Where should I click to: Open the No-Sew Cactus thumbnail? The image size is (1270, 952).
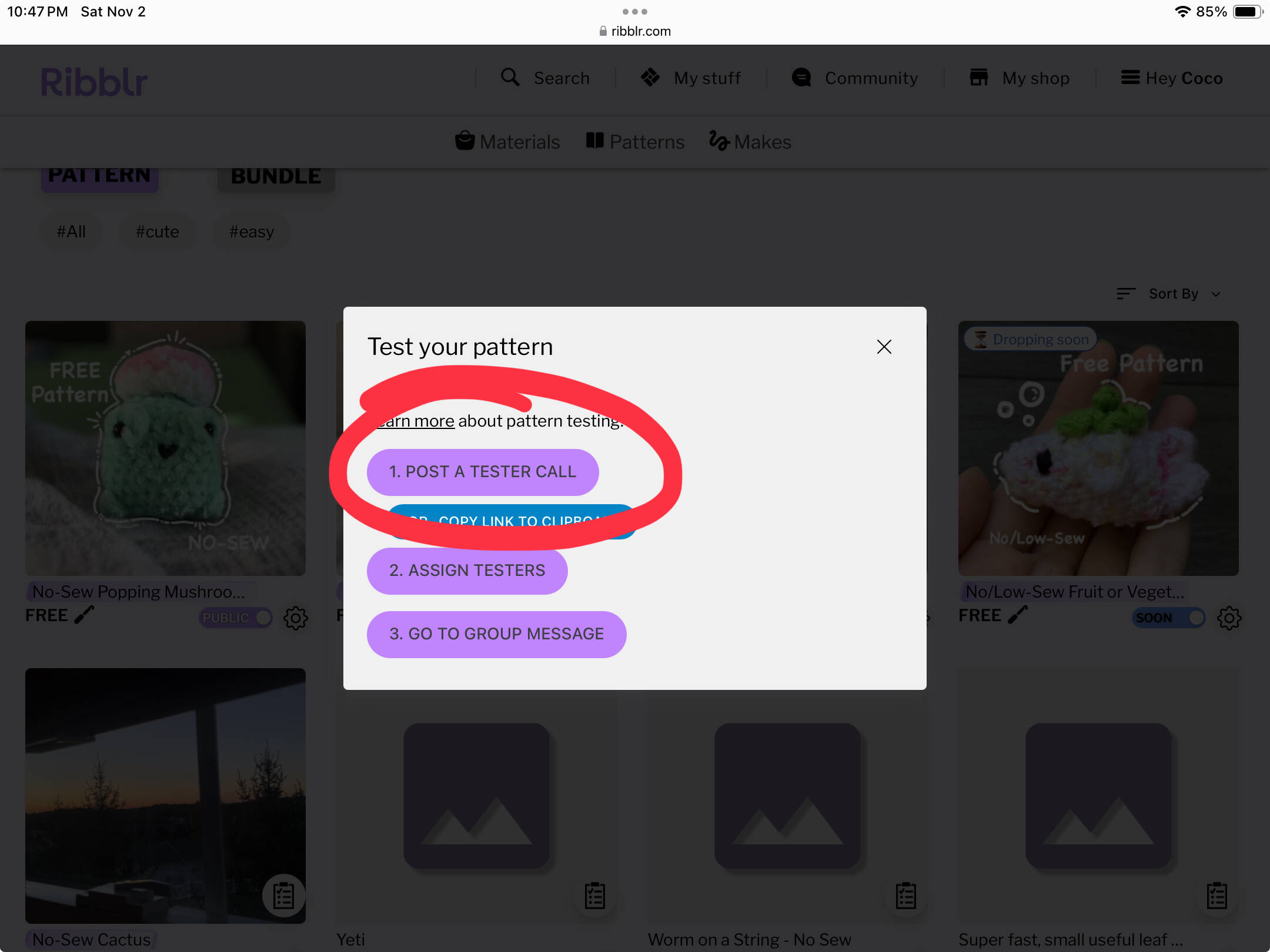click(165, 795)
